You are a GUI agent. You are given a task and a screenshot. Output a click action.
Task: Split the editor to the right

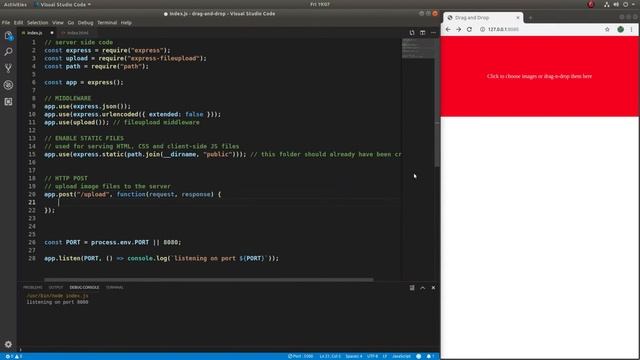pos(422,33)
